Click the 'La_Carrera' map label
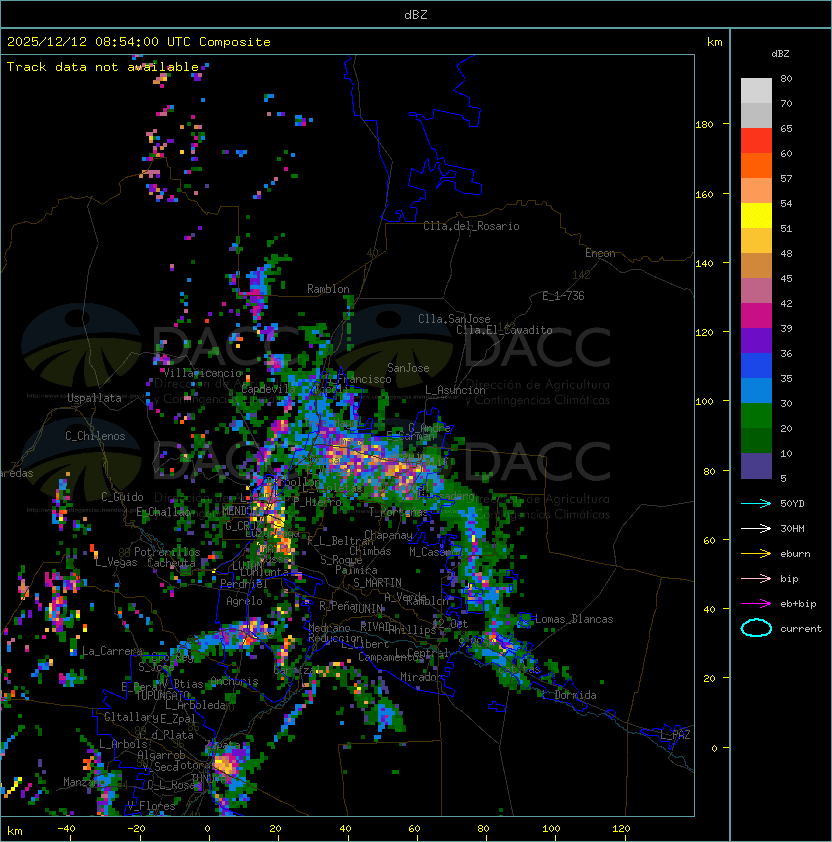832x842 pixels. point(112,651)
